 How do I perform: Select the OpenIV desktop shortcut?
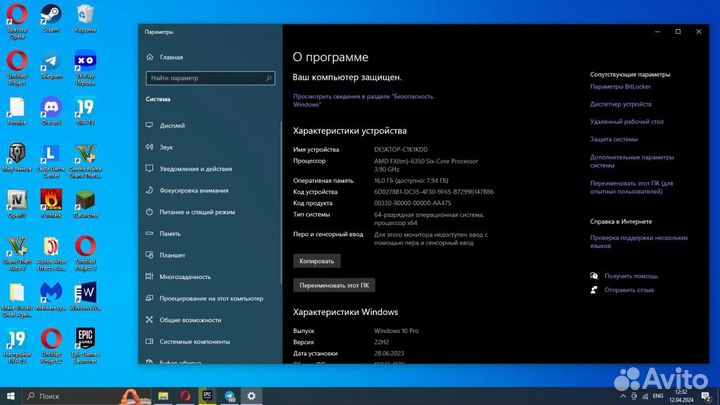[x=17, y=204]
